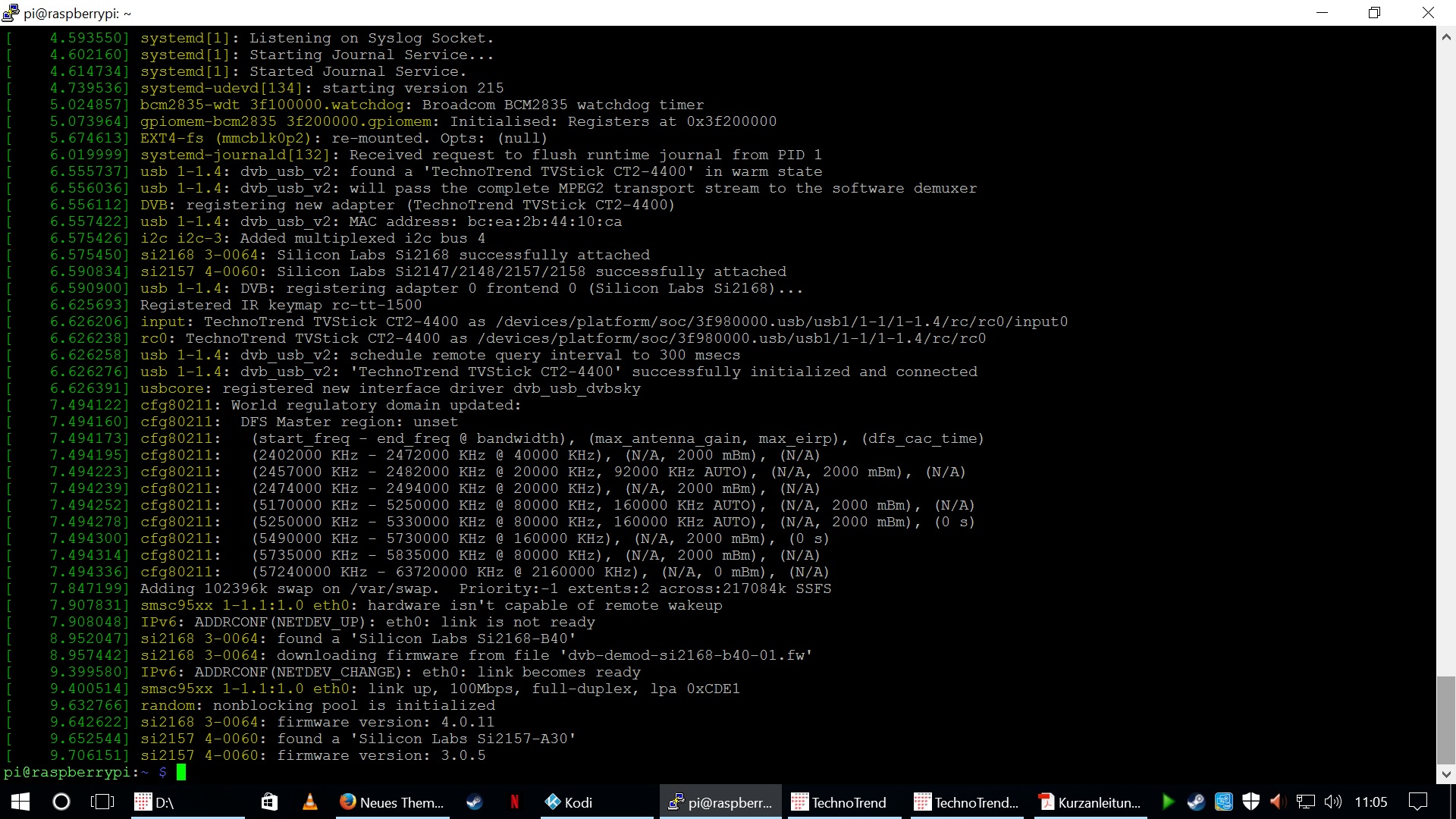
Task: Close the PuTTY terminal window
Action: coord(1429,13)
